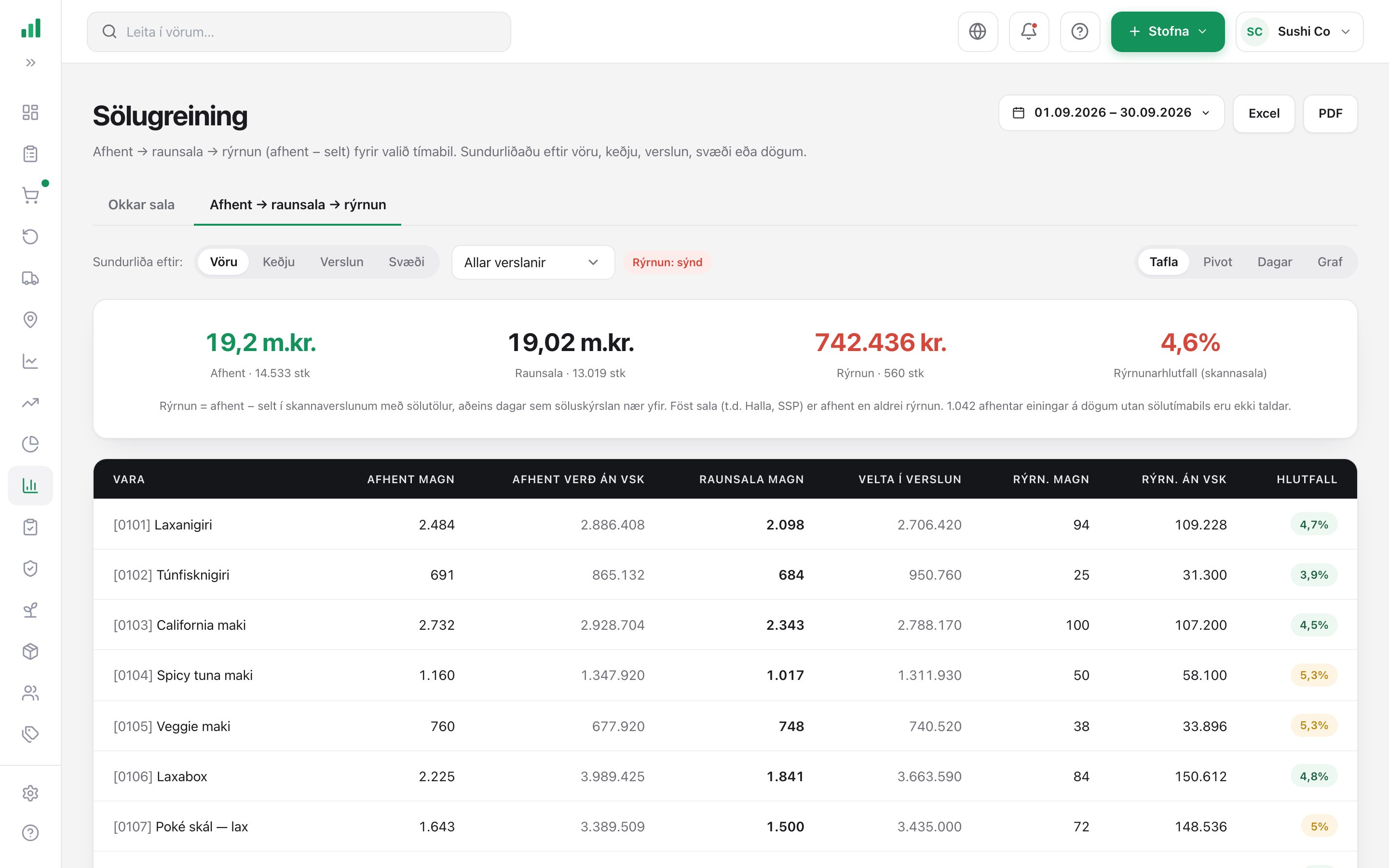The height and width of the screenshot is (868, 1389).
Task: Expand the sidebar with double-chevron icon
Action: point(30,63)
